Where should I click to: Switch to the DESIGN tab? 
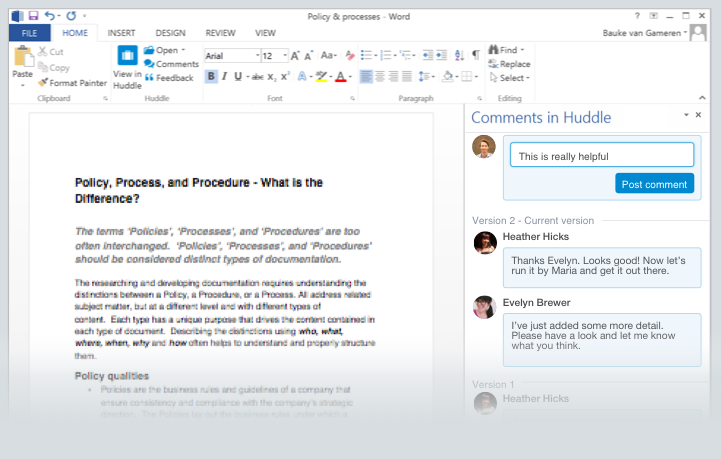(171, 33)
